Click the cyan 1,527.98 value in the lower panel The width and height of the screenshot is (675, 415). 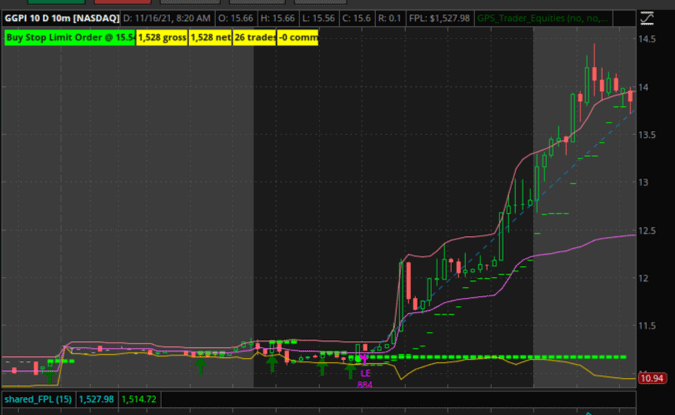pyautogui.click(x=96, y=399)
